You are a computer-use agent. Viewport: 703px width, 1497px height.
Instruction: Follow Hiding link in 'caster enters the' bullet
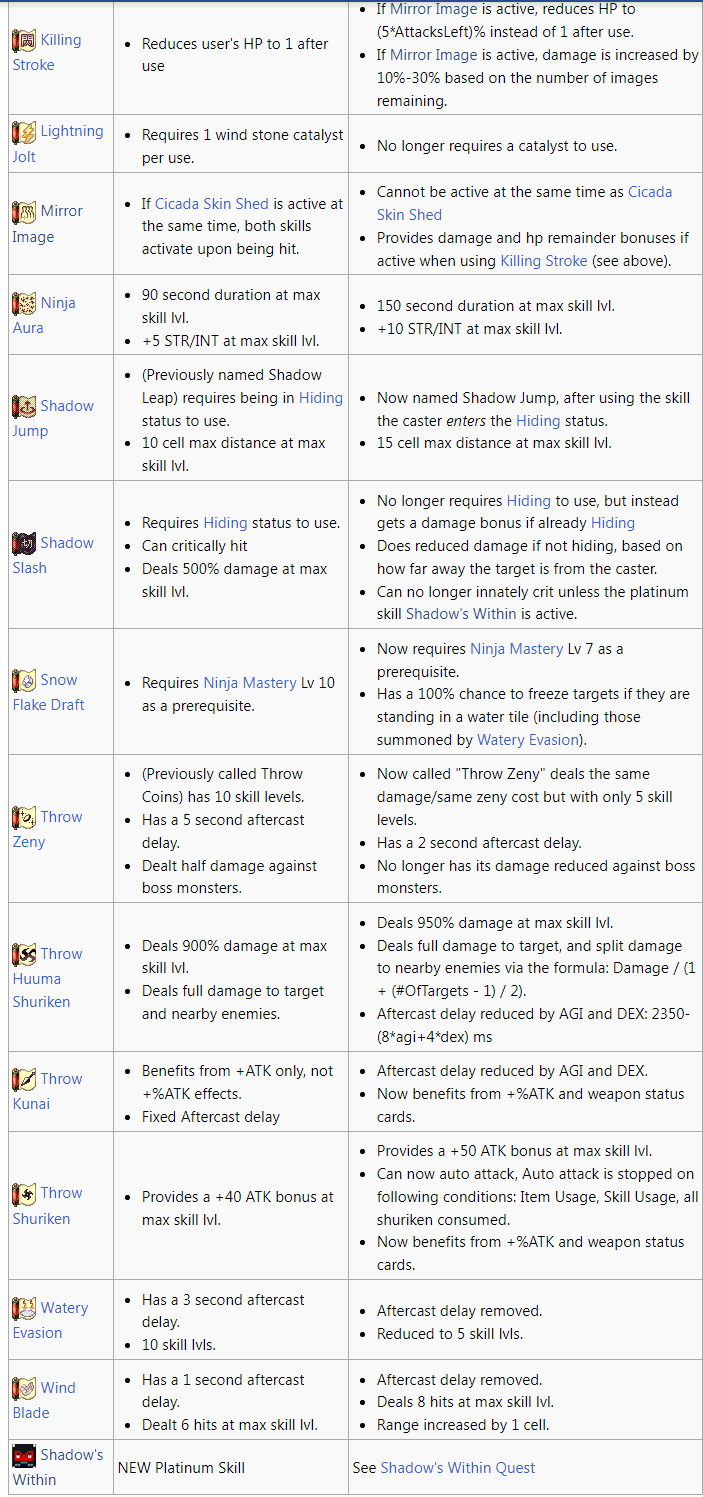click(x=538, y=420)
